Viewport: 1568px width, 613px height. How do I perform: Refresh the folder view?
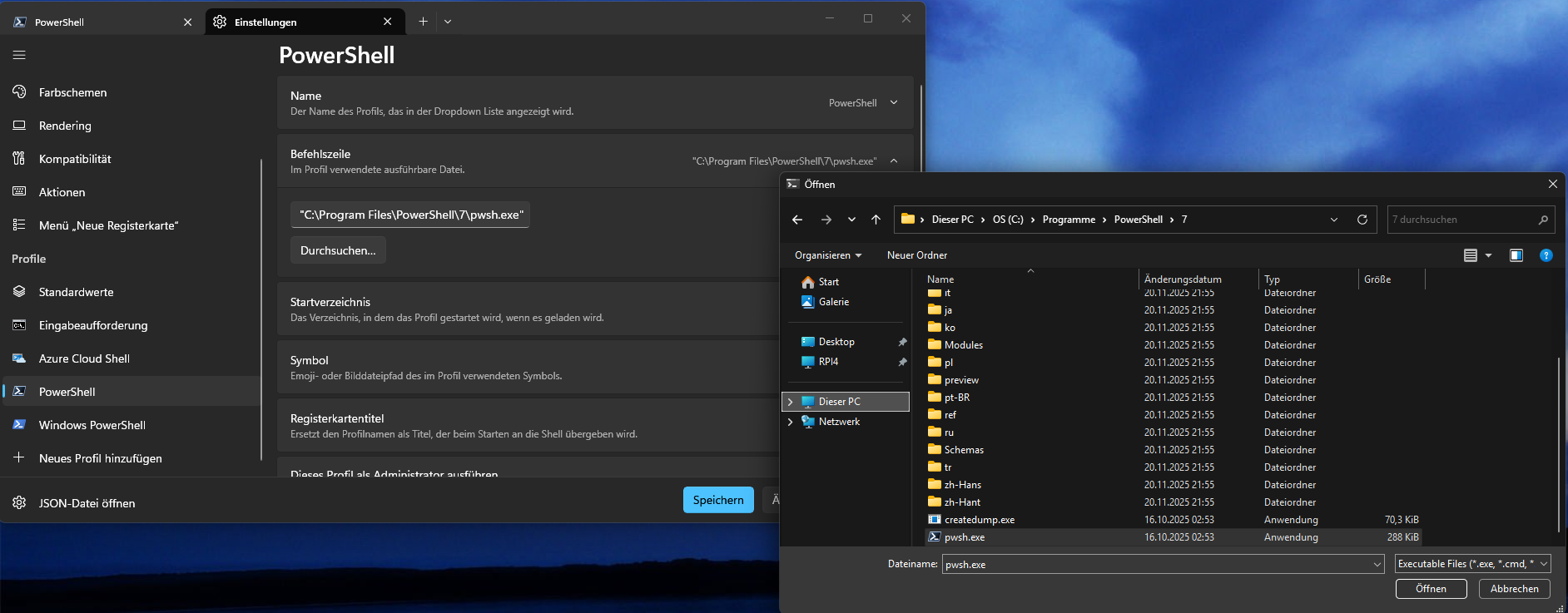[x=1362, y=220]
